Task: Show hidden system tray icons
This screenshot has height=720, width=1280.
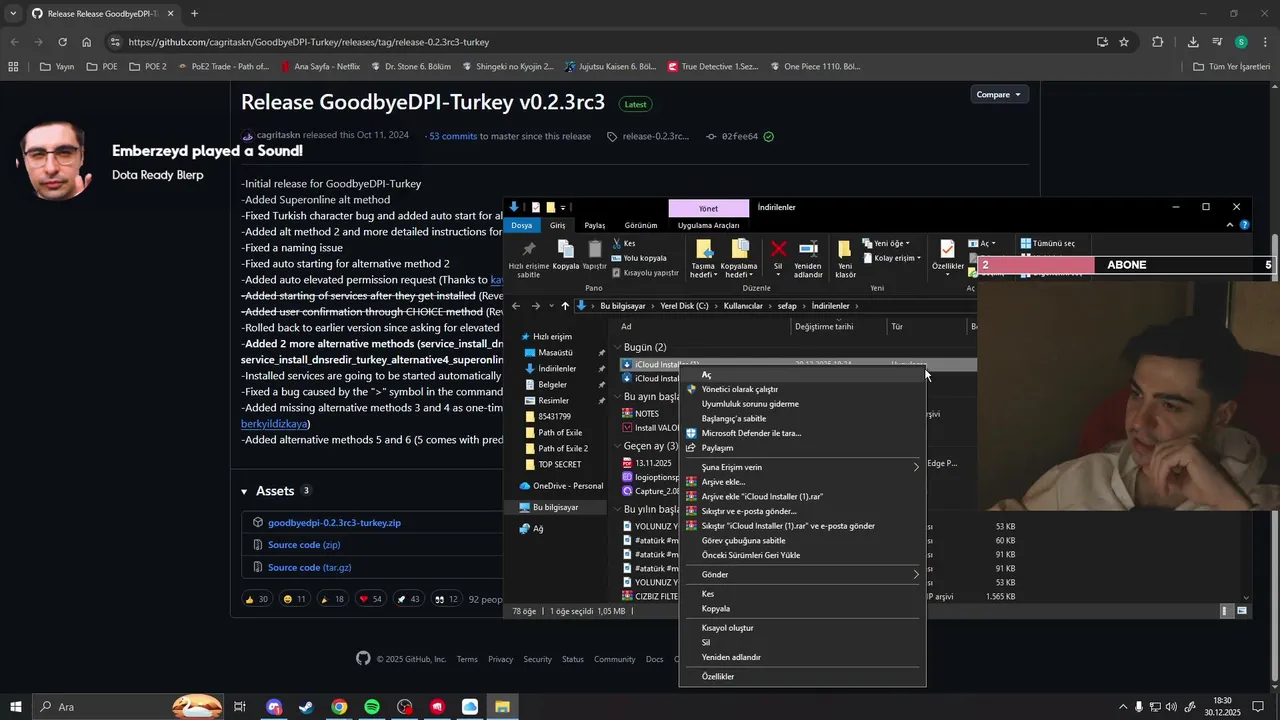Action: (x=1122, y=707)
